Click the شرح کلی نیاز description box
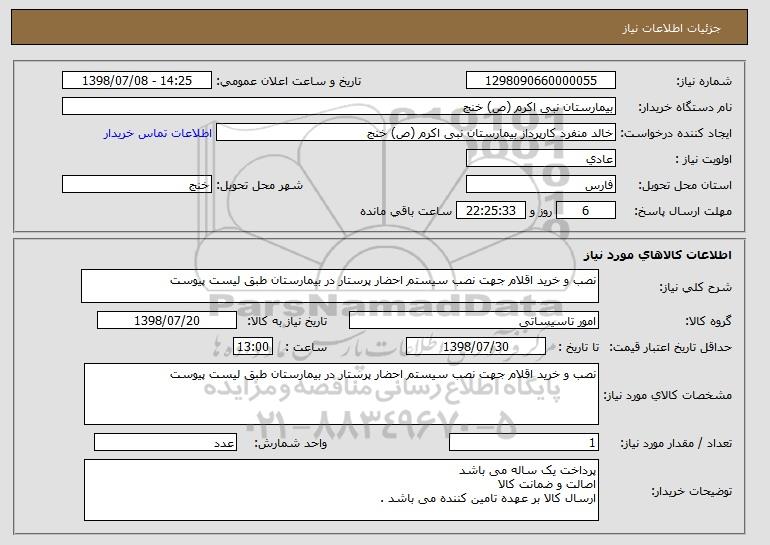Screen dimensions: 770x545 pyautogui.click(x=340, y=286)
